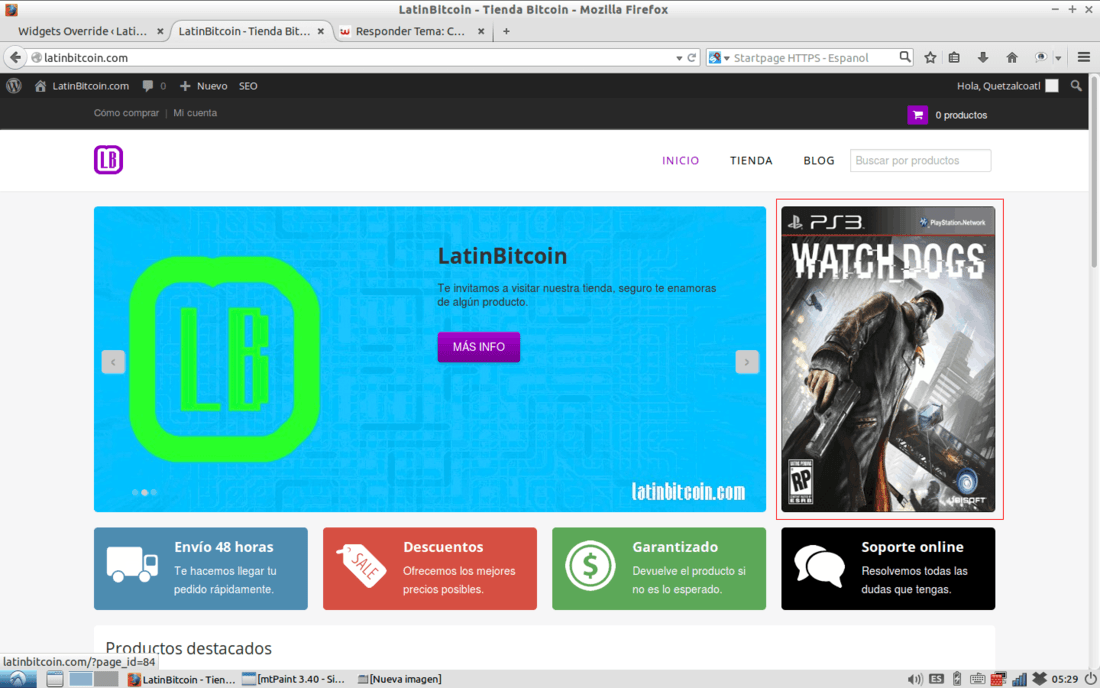Click the chat bubble addon icon in toolbar

point(1041,58)
